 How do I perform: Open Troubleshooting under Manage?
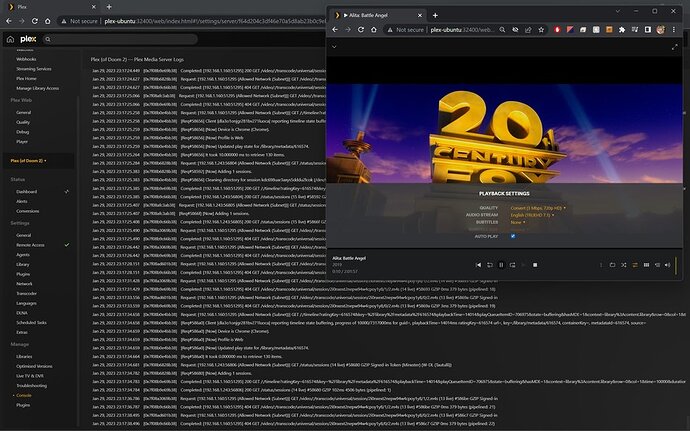(31, 385)
